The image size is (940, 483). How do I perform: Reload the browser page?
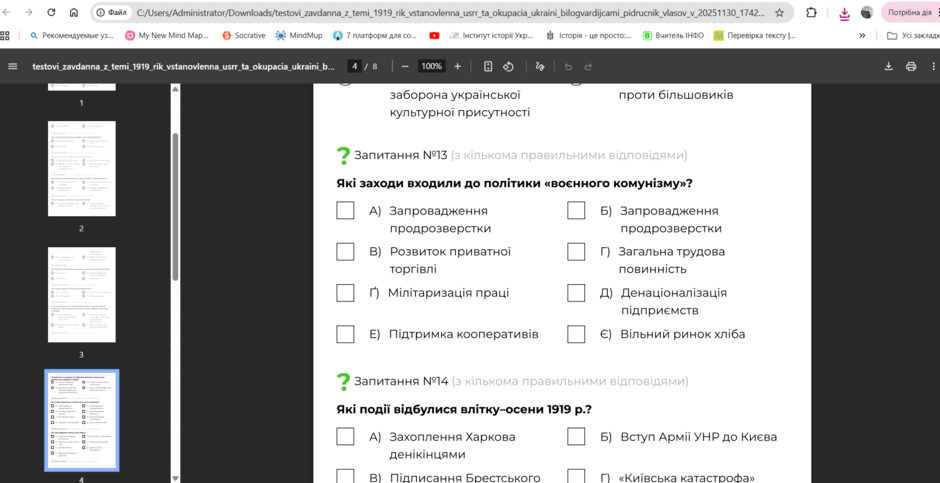click(x=52, y=13)
